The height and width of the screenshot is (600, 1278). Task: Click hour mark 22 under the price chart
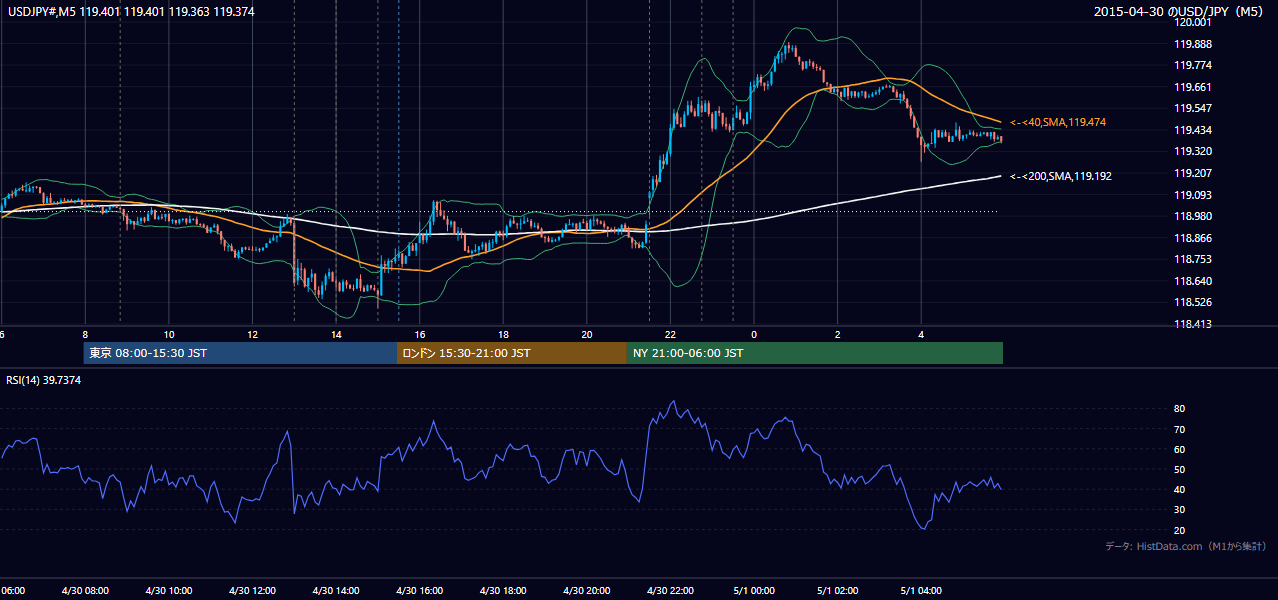tap(671, 335)
